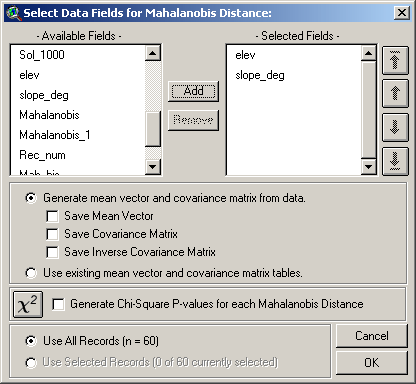Close the Mahalanobis Distance dialog

[402, 13]
